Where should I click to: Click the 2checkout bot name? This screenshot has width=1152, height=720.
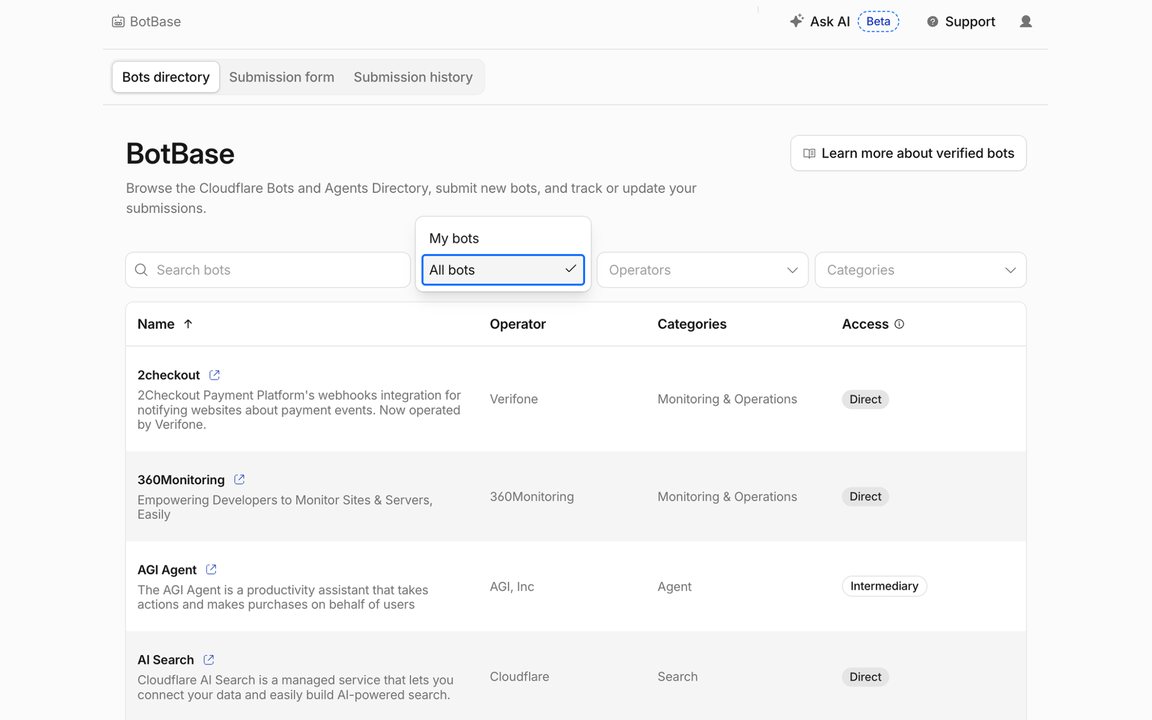click(168, 375)
